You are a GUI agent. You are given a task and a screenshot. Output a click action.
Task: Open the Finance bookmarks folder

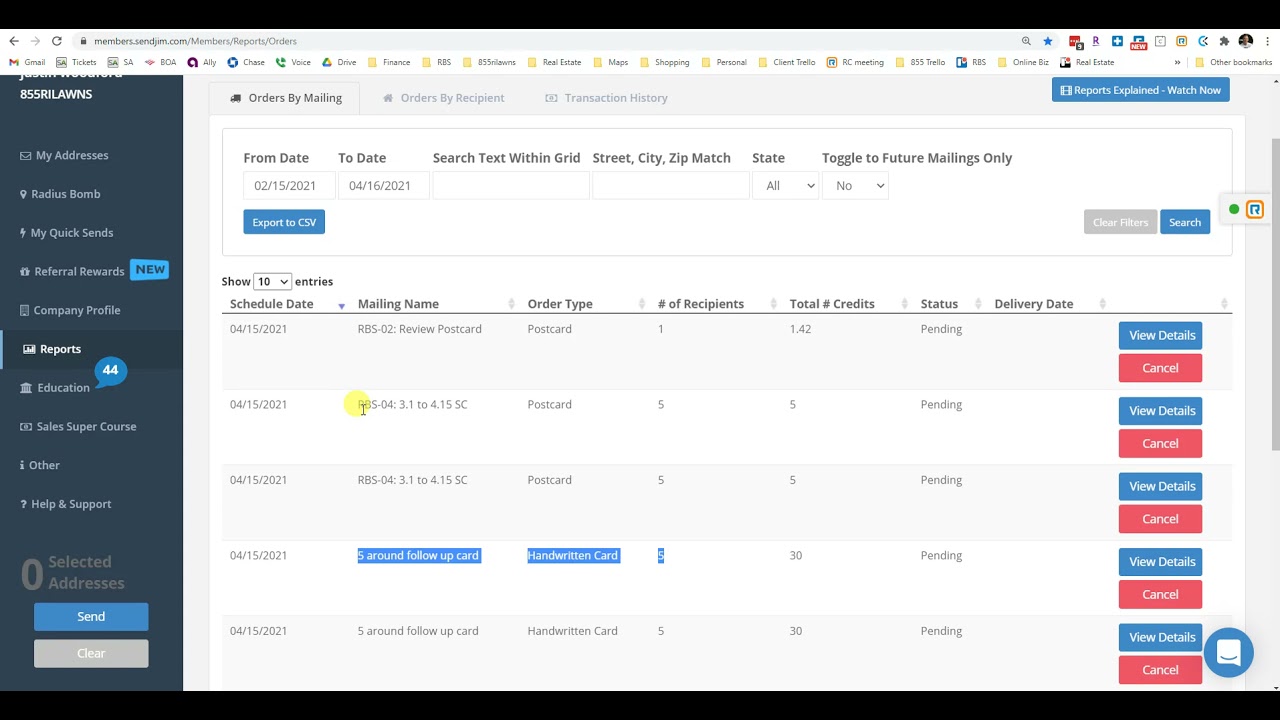tap(389, 62)
